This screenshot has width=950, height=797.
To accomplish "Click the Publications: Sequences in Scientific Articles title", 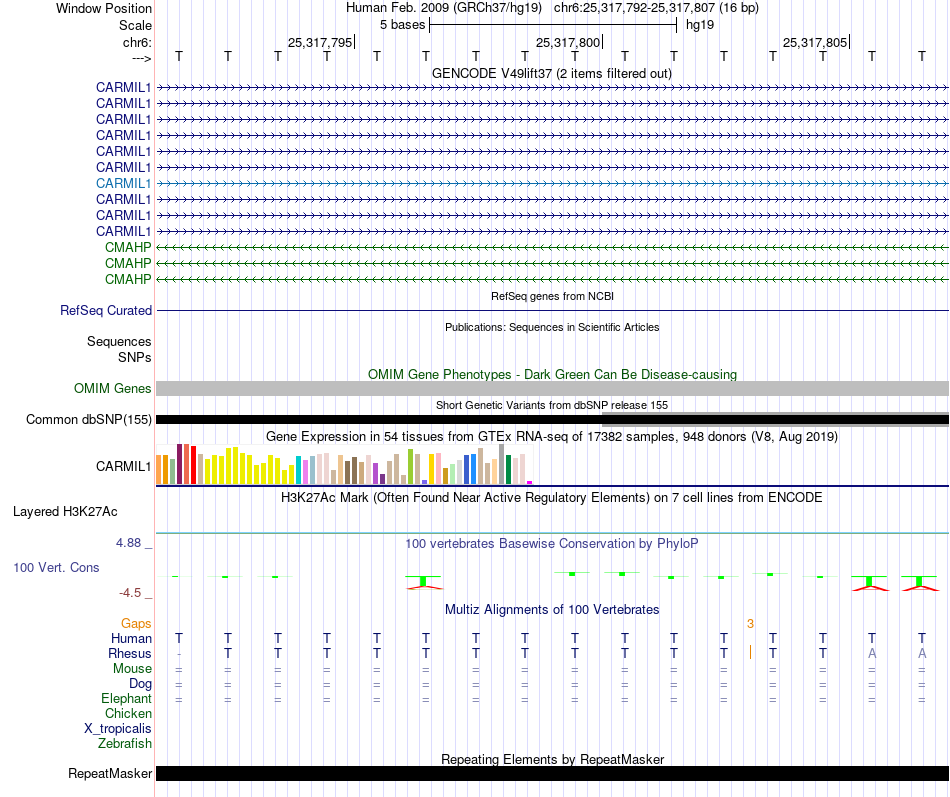I will (x=552, y=327).
